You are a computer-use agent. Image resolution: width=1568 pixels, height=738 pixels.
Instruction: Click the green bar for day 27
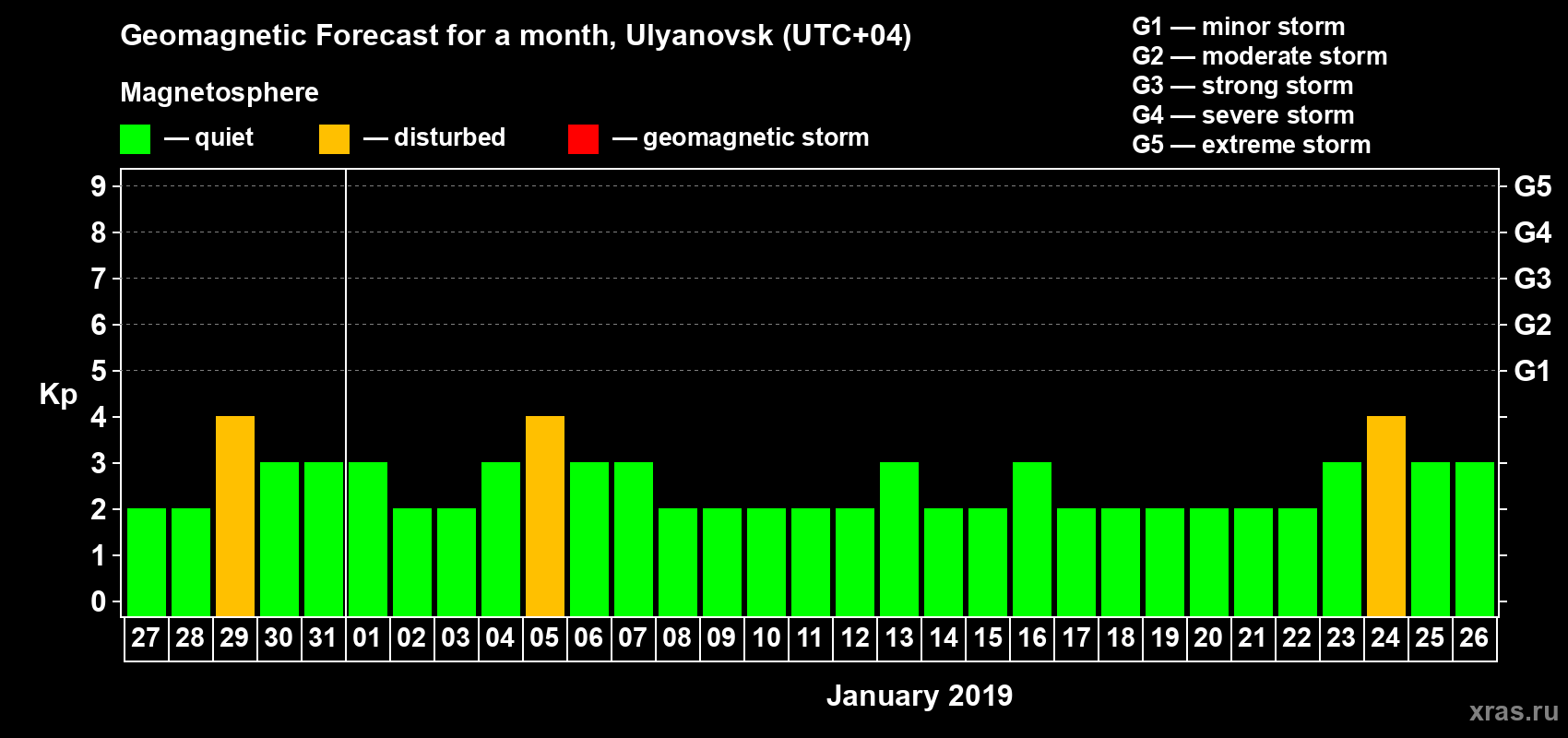click(x=147, y=563)
